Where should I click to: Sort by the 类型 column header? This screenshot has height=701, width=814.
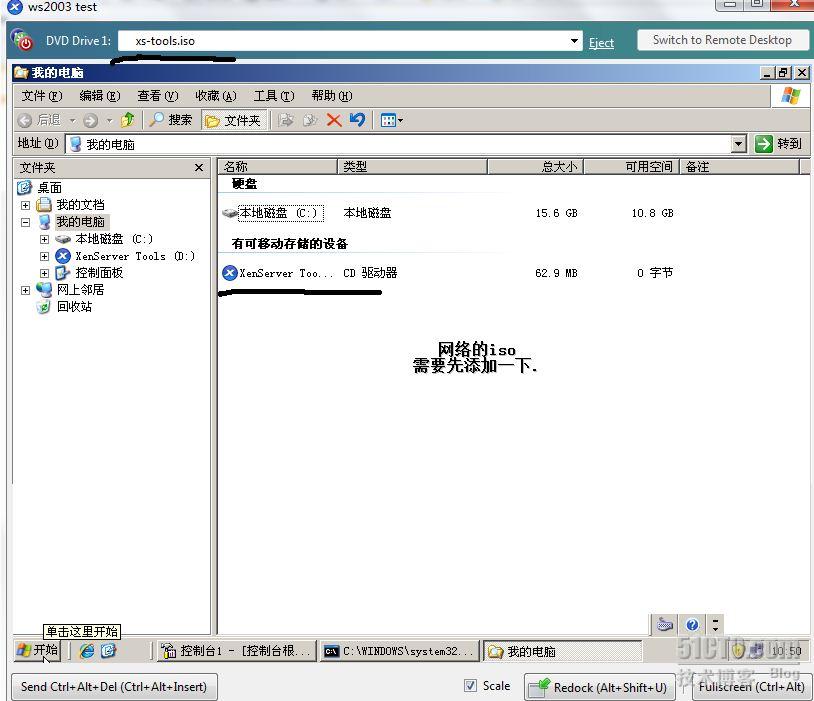tap(413, 167)
